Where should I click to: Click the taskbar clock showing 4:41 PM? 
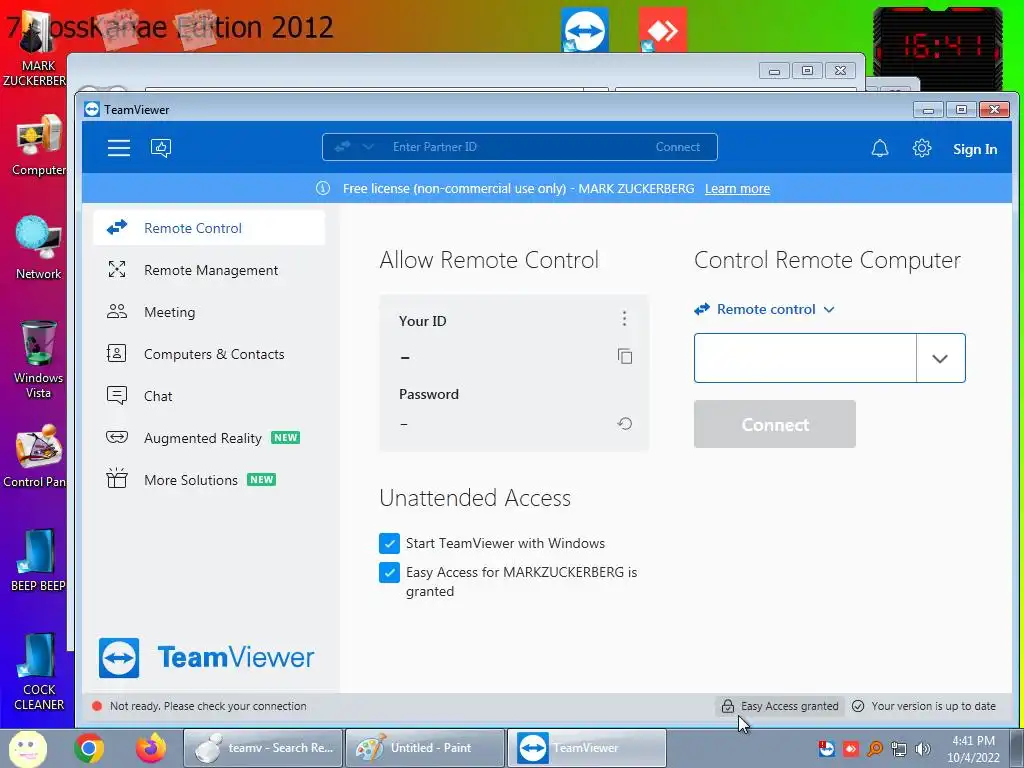tap(973, 749)
